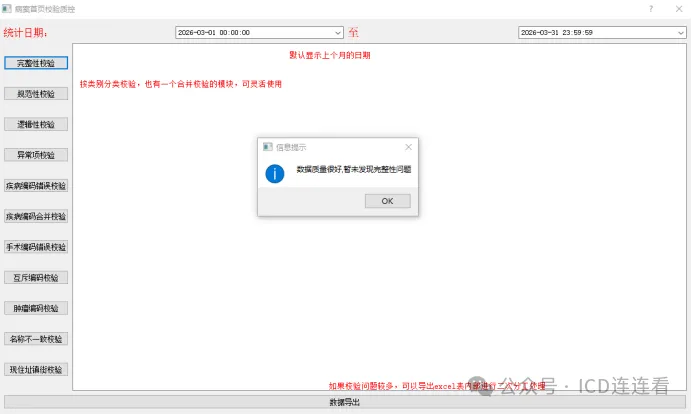Select the 互斥编码校验 button
The width and height of the screenshot is (692, 414).
point(36,278)
